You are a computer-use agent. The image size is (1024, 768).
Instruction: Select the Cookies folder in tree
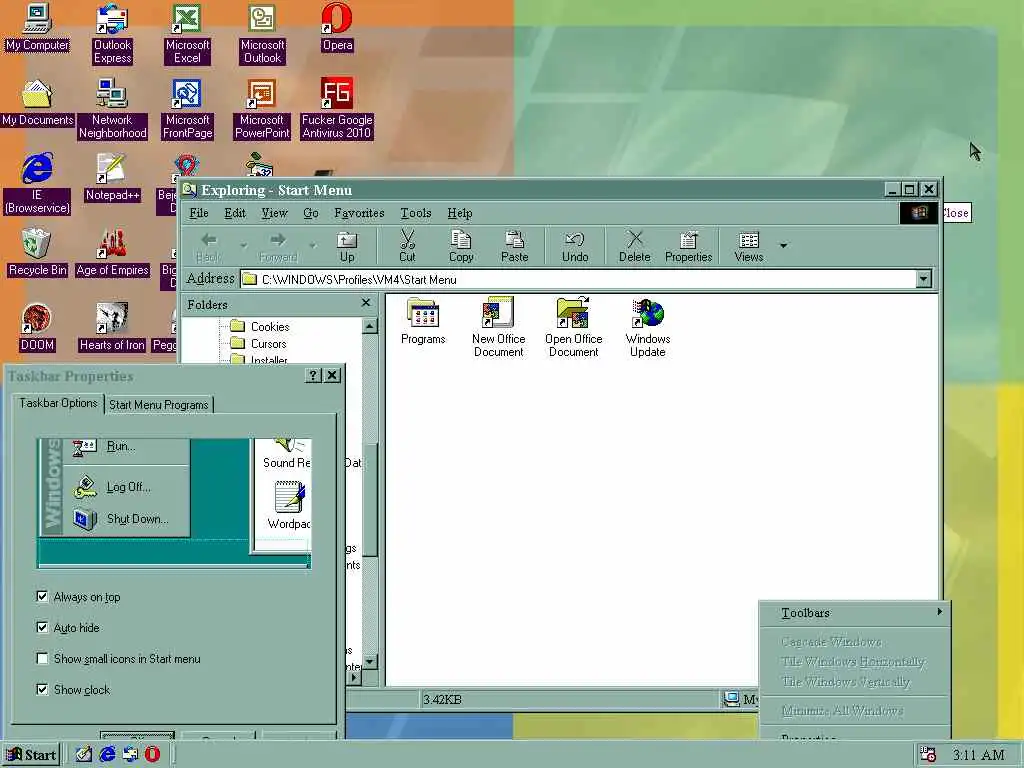coord(260,327)
